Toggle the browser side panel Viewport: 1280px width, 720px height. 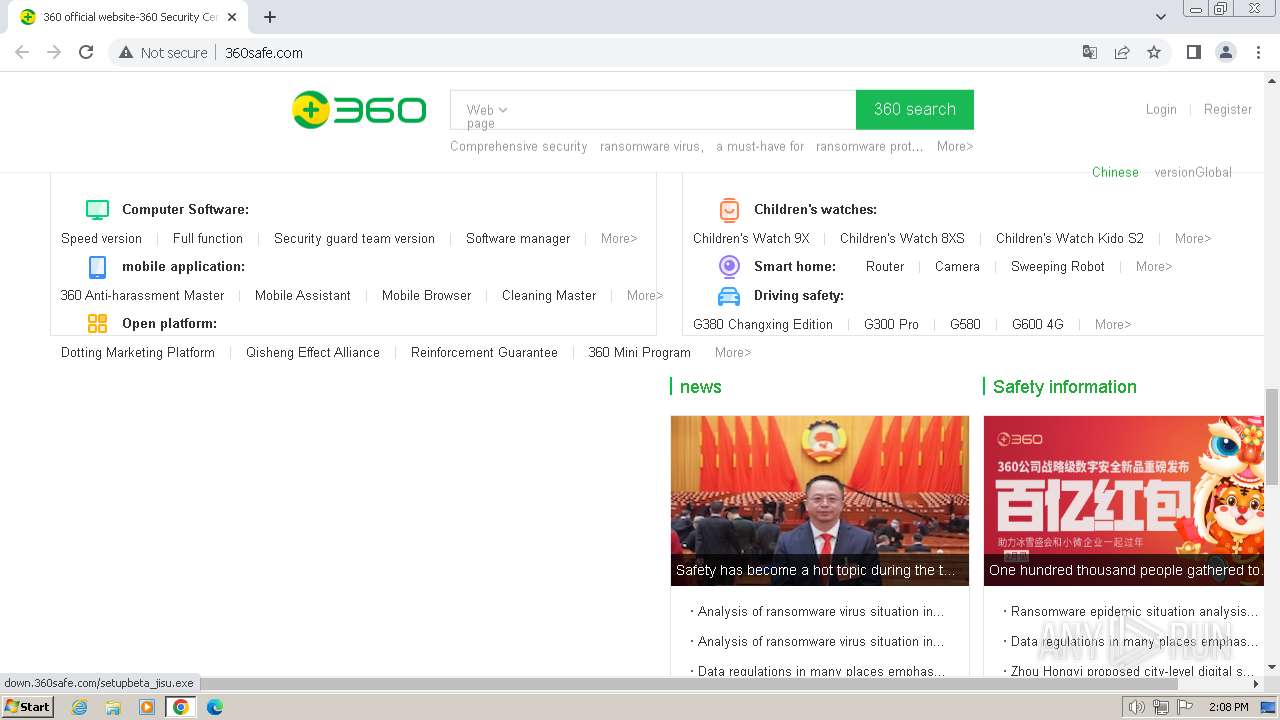1193,52
